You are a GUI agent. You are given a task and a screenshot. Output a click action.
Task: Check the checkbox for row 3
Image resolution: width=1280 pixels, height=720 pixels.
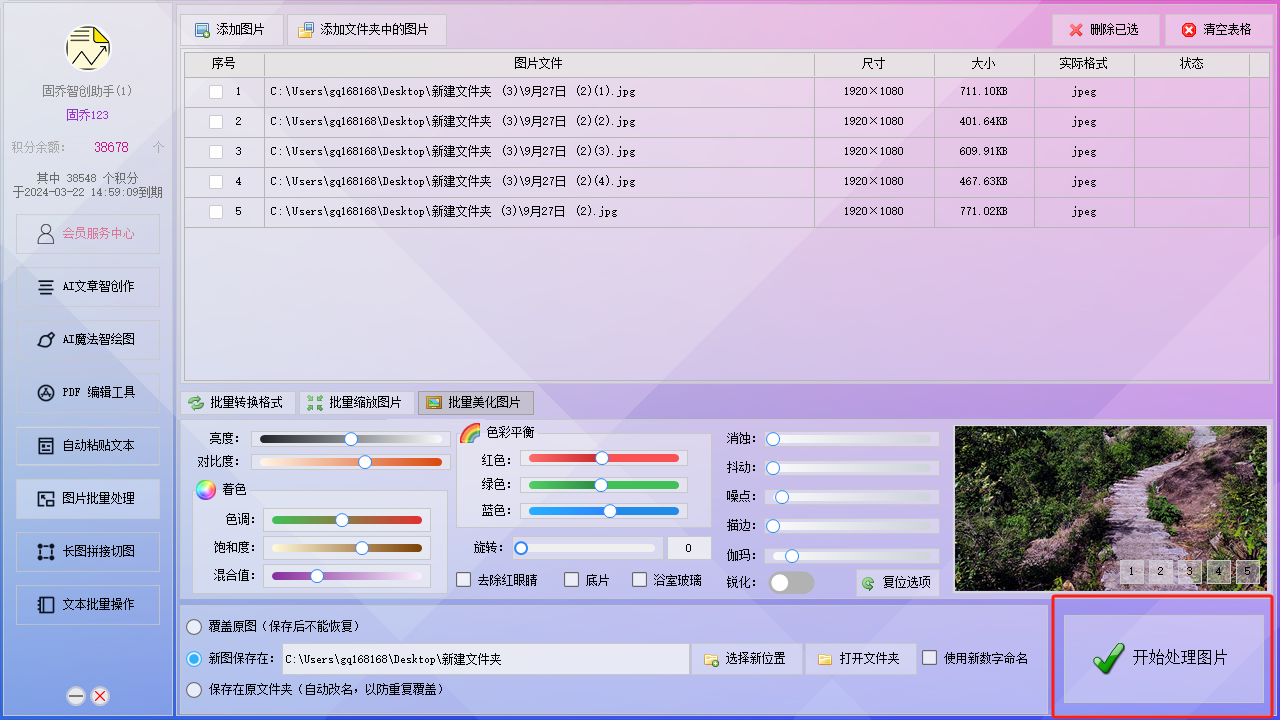coord(216,152)
